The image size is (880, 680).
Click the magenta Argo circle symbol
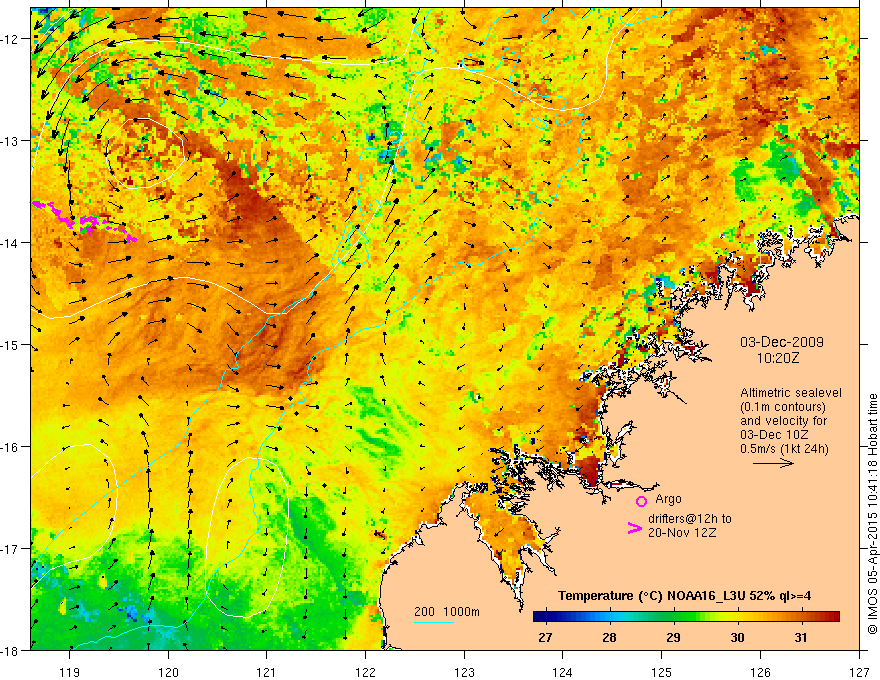pyautogui.click(x=641, y=501)
